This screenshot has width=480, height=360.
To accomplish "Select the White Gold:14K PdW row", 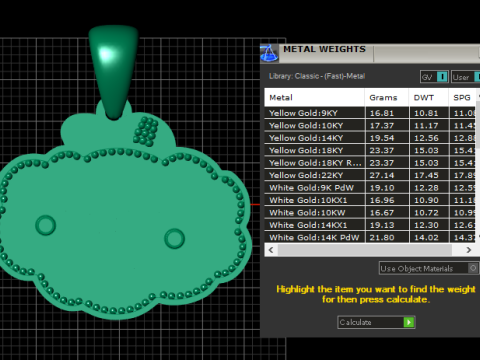I will pos(370,237).
